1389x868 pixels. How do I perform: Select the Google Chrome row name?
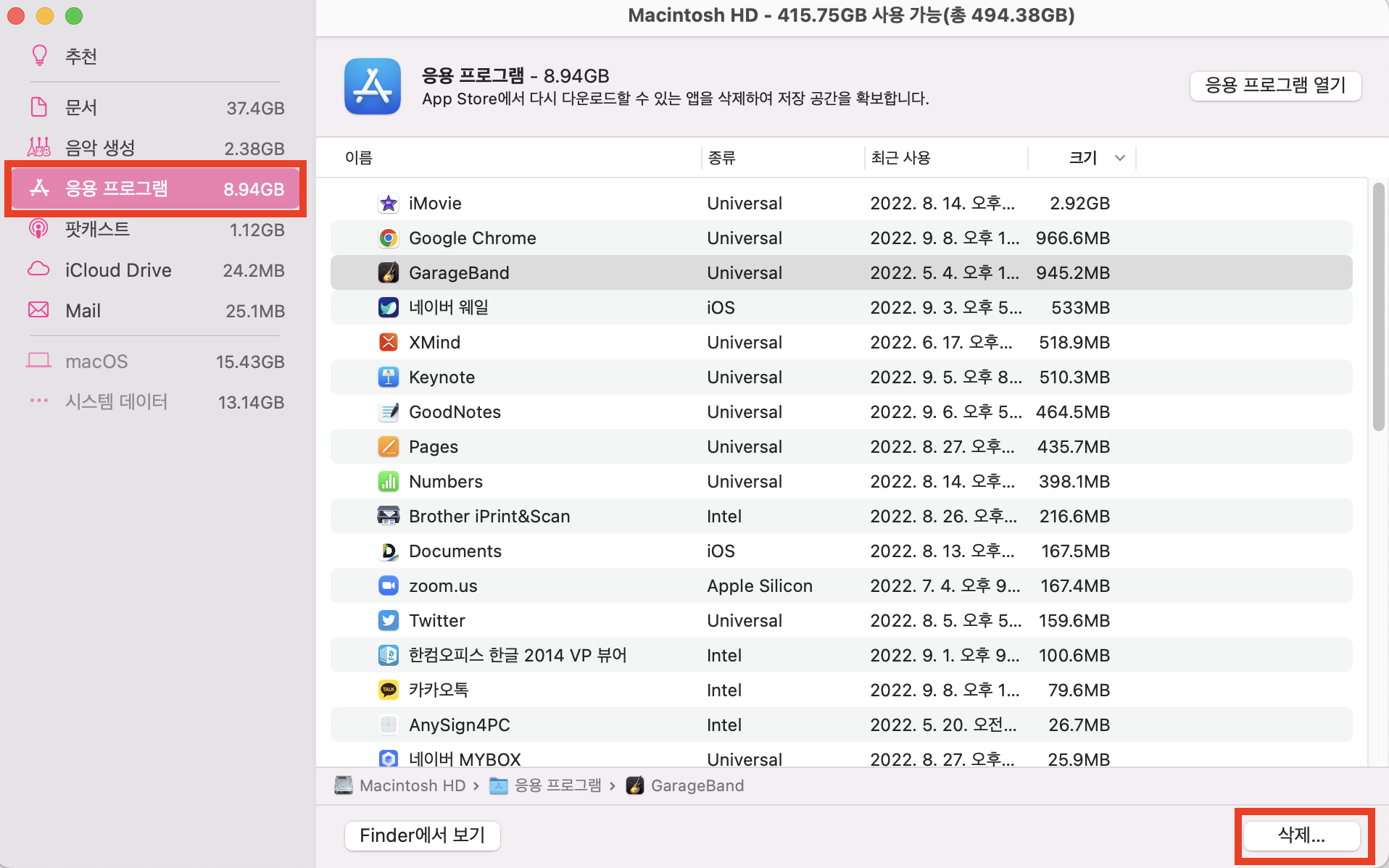[473, 238]
